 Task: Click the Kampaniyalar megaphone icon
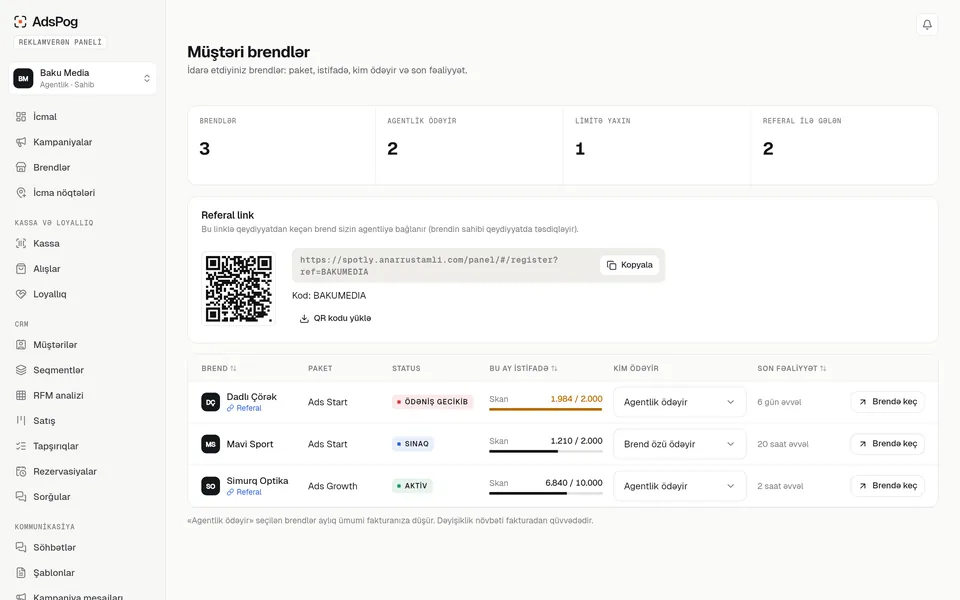coord(21,142)
